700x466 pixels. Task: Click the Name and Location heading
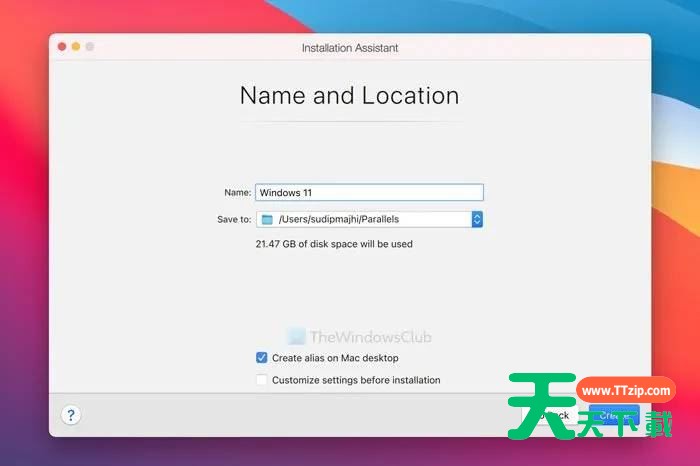tap(350, 96)
